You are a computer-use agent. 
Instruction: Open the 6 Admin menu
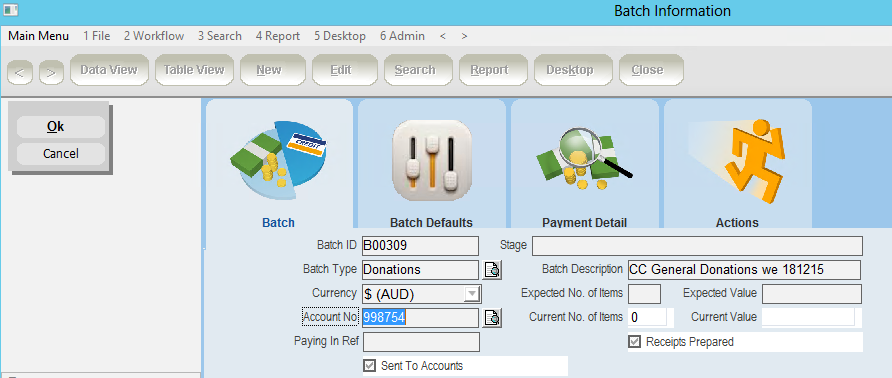click(x=402, y=36)
